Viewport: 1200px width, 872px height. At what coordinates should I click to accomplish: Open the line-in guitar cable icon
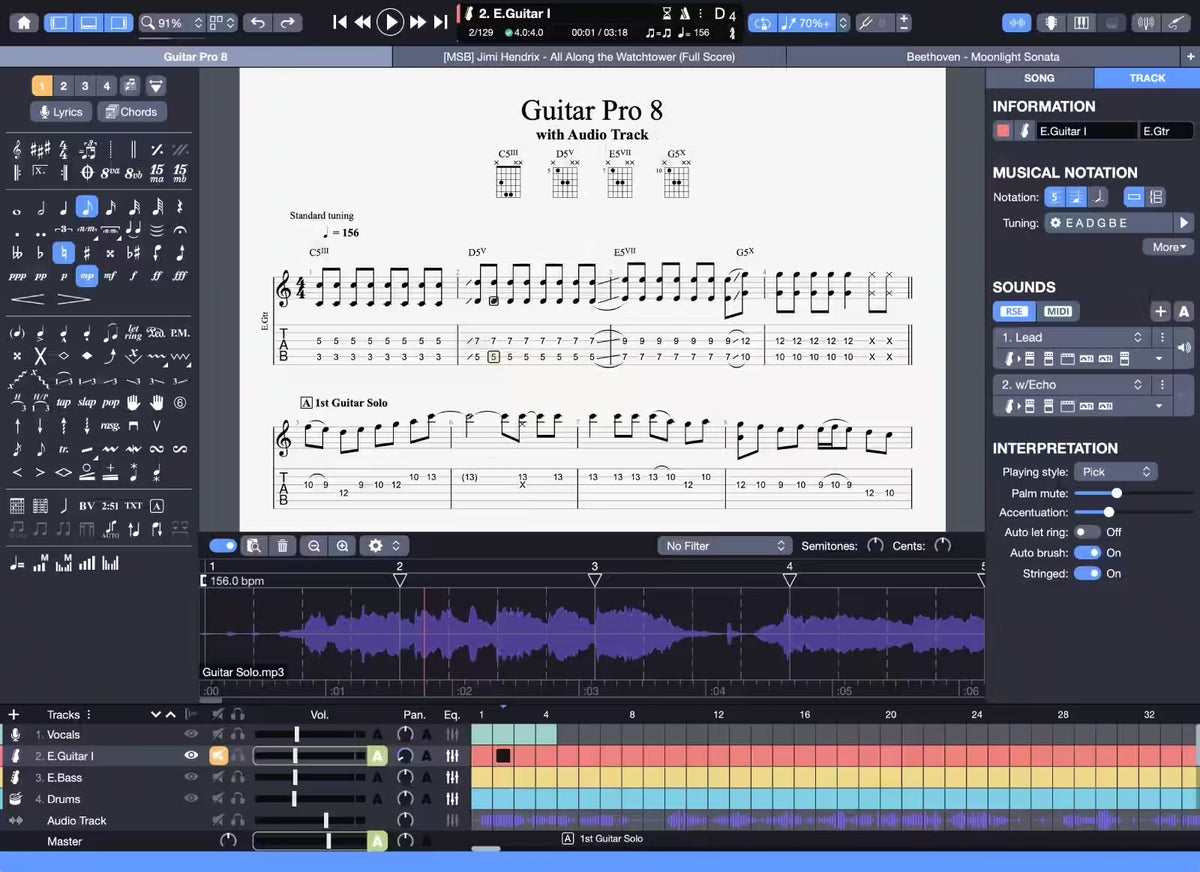[1177, 22]
